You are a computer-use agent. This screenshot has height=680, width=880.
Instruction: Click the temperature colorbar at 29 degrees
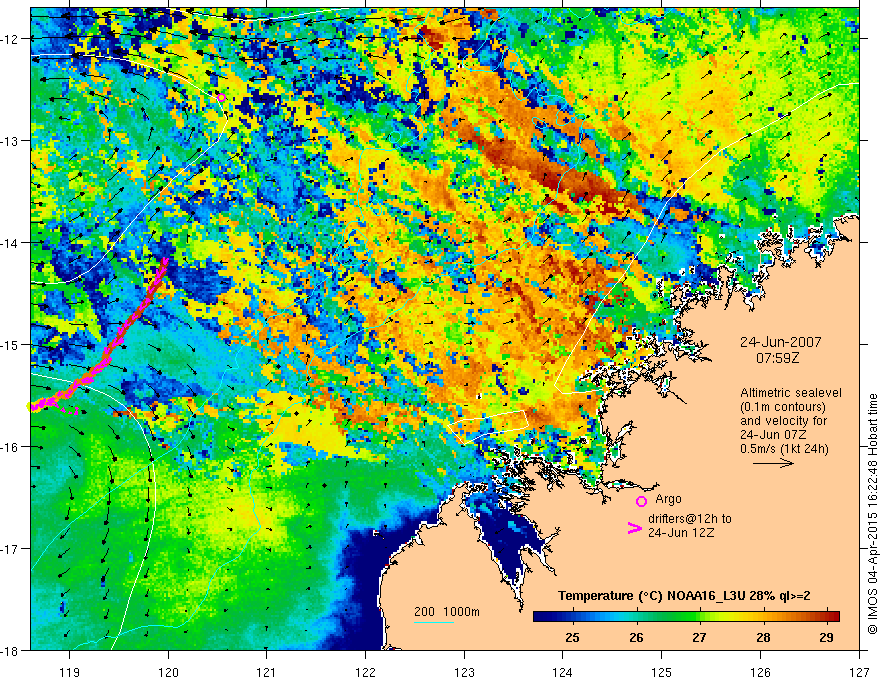tap(826, 616)
